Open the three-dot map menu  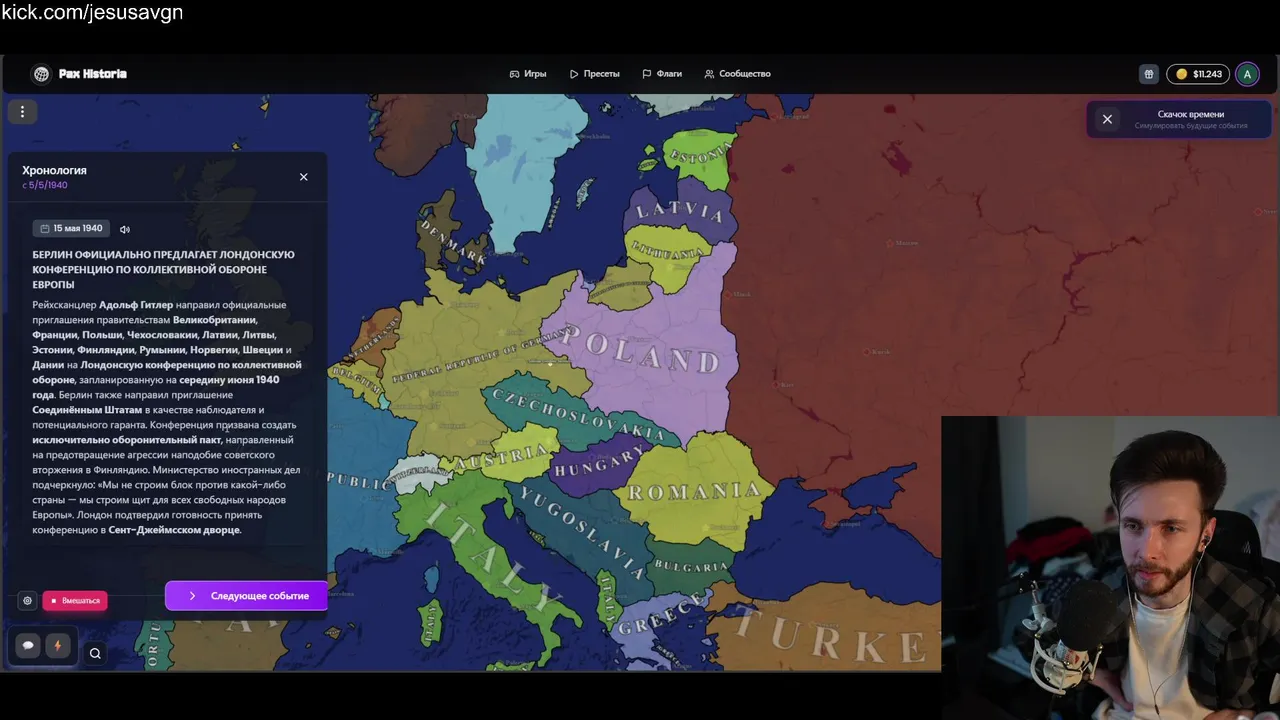click(x=22, y=112)
